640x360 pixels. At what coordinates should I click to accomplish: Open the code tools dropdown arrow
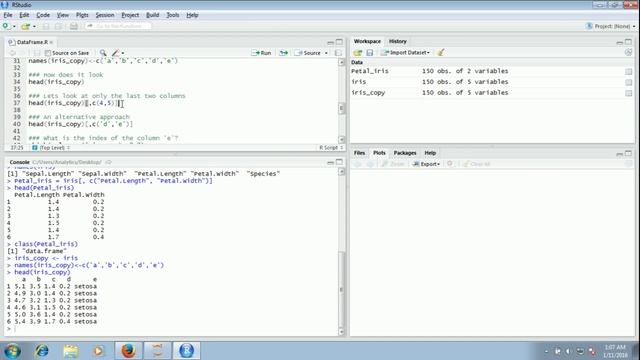coord(122,53)
